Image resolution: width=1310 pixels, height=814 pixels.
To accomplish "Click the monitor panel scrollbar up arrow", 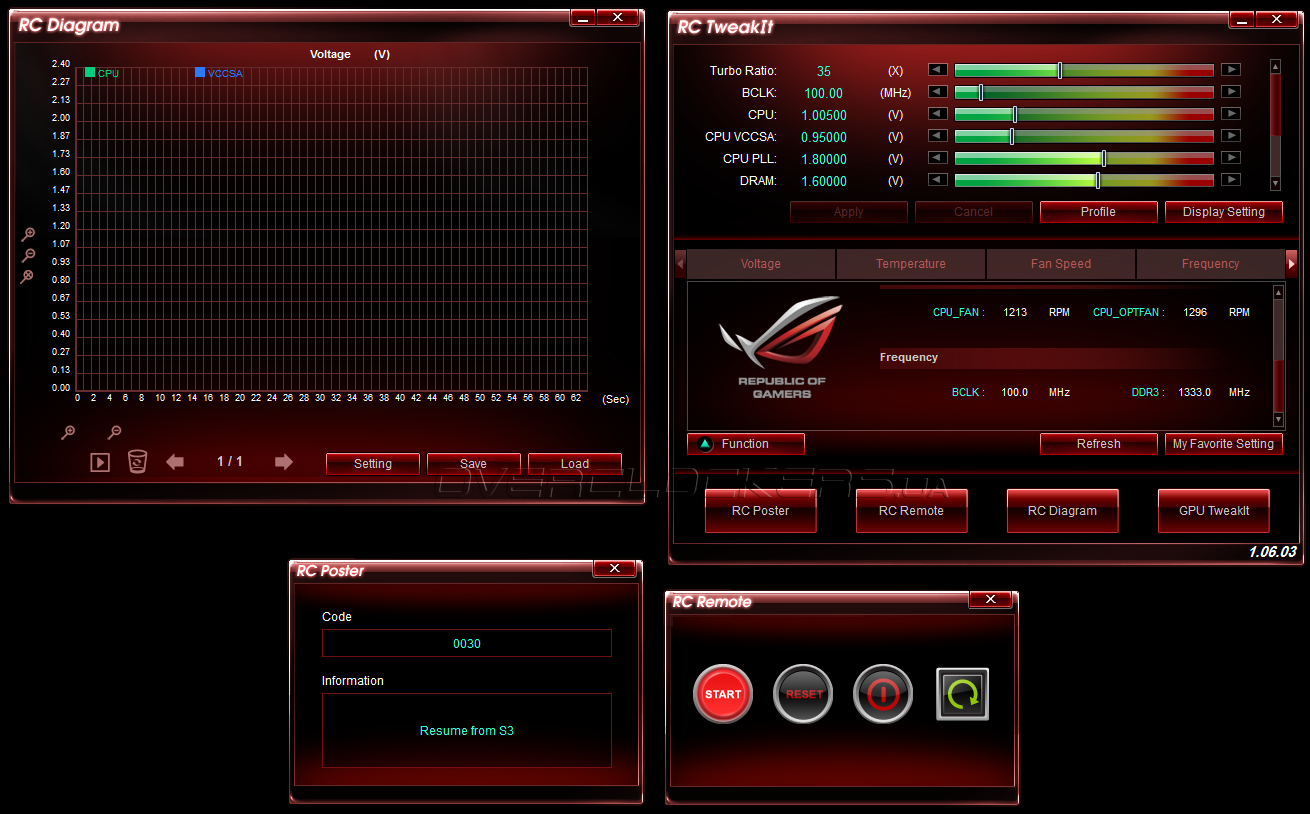I will [x=1278, y=293].
